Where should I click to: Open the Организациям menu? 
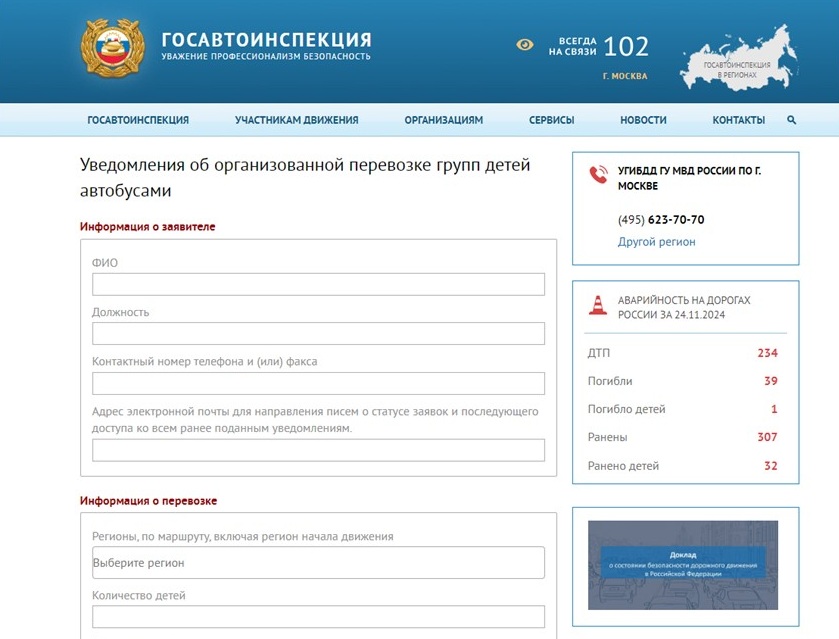pos(444,120)
